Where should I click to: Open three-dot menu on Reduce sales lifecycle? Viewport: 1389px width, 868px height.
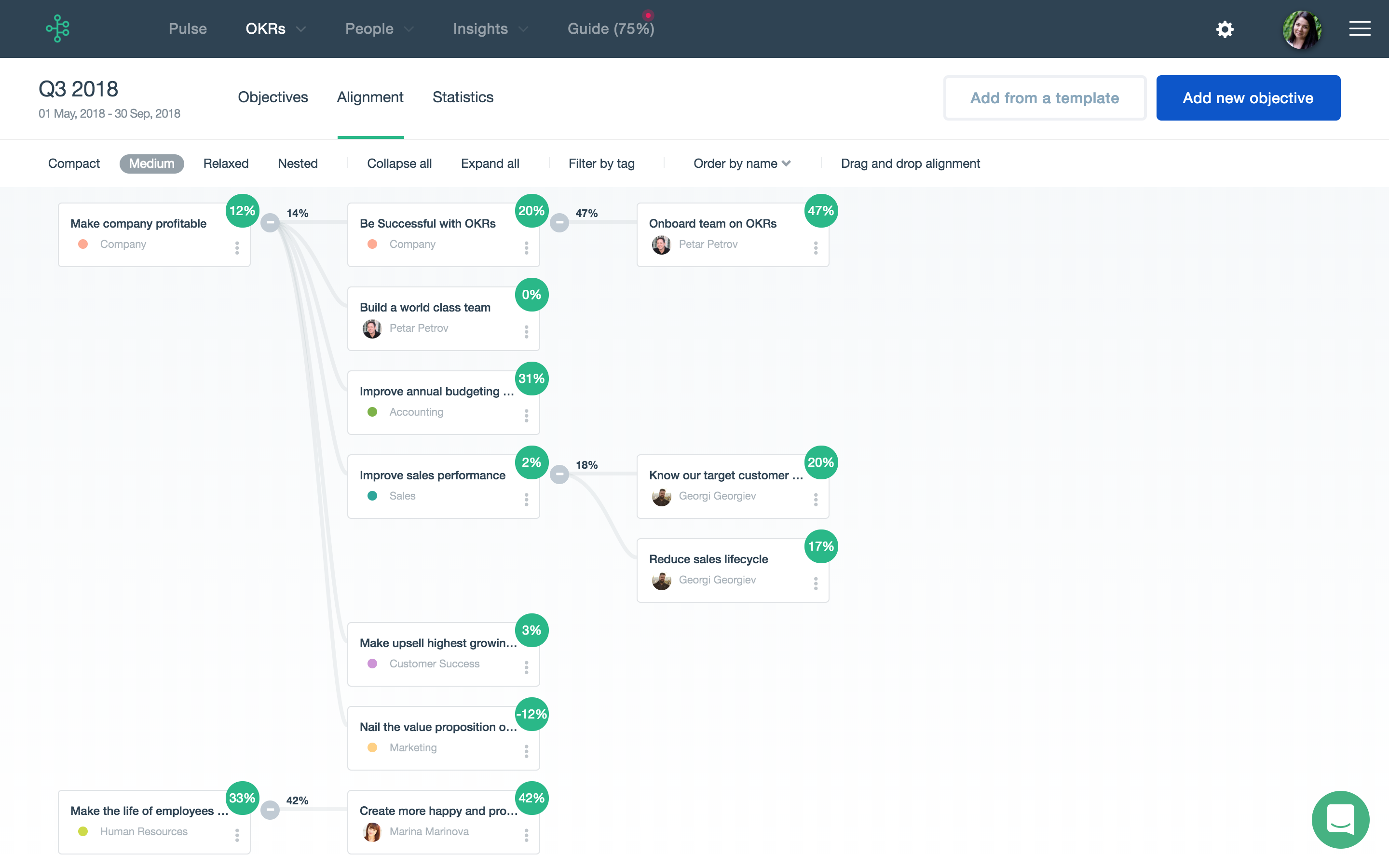pyautogui.click(x=816, y=583)
